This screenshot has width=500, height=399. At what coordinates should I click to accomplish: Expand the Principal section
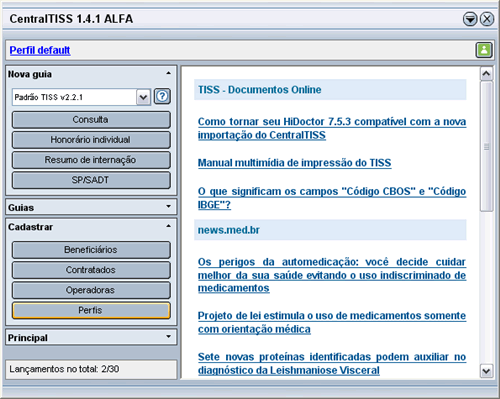point(169,337)
